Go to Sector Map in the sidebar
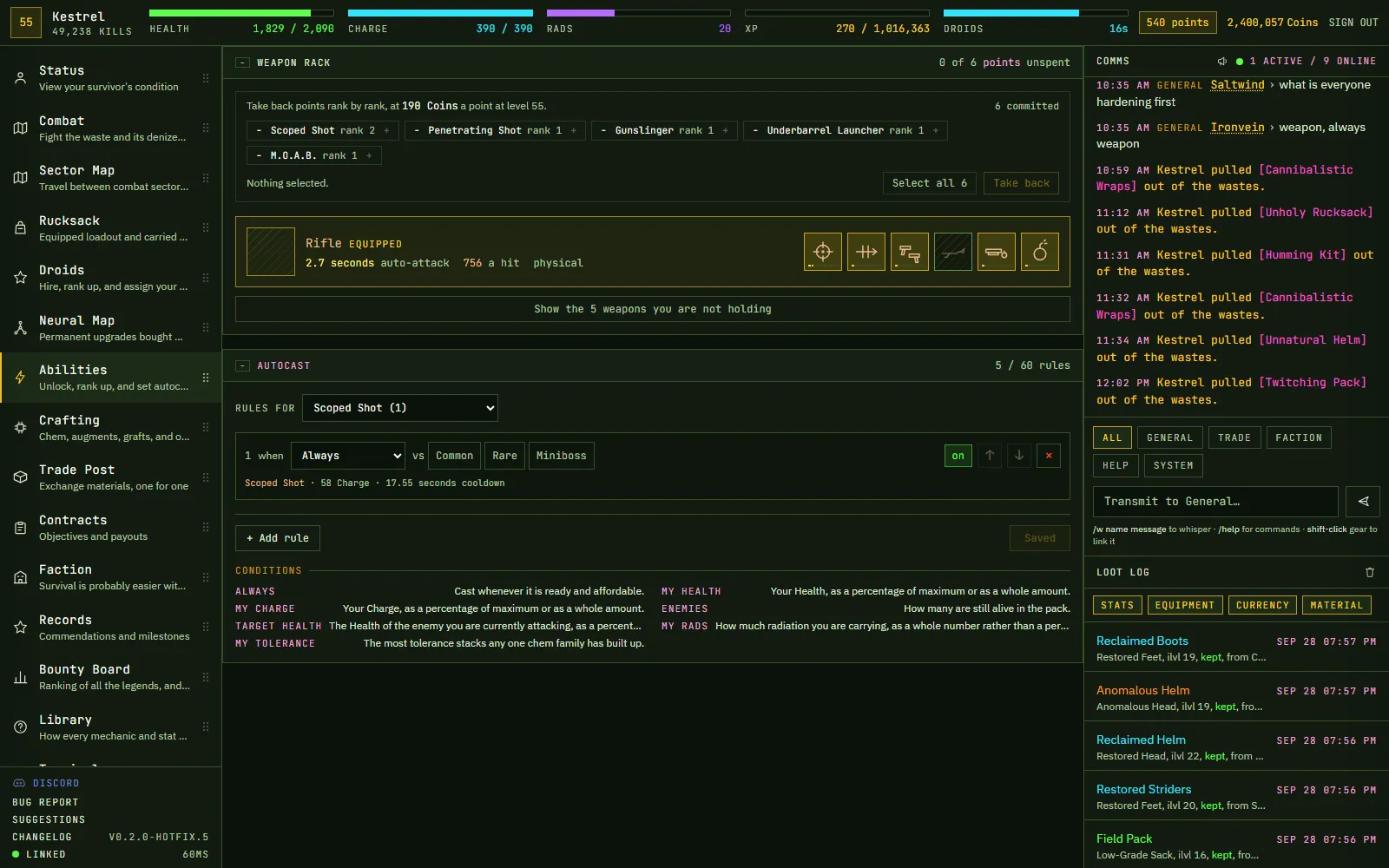 [110, 178]
